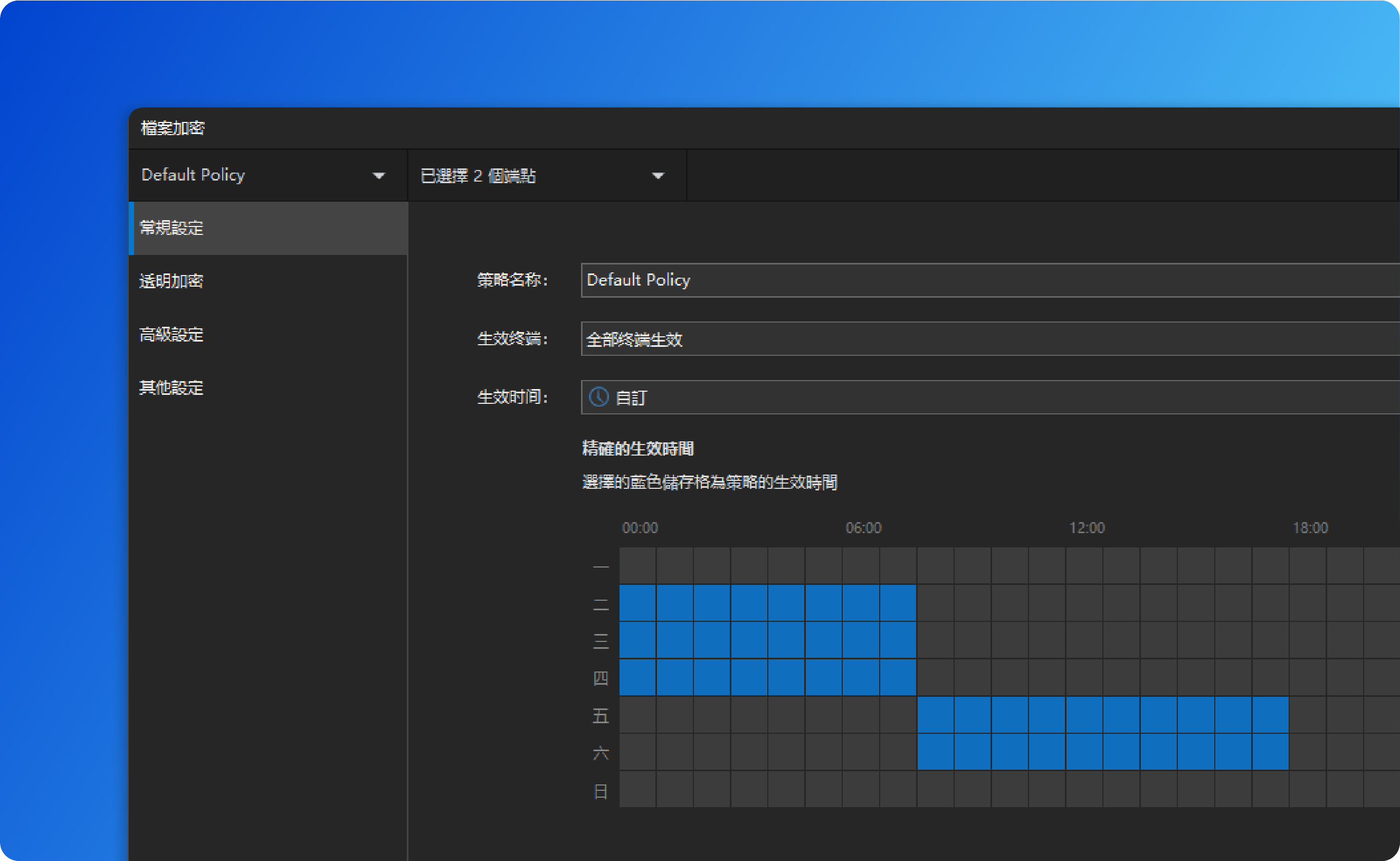The height and width of the screenshot is (861, 1400).
Task: Switch to the 透明加密 tab
Action: pos(172,281)
